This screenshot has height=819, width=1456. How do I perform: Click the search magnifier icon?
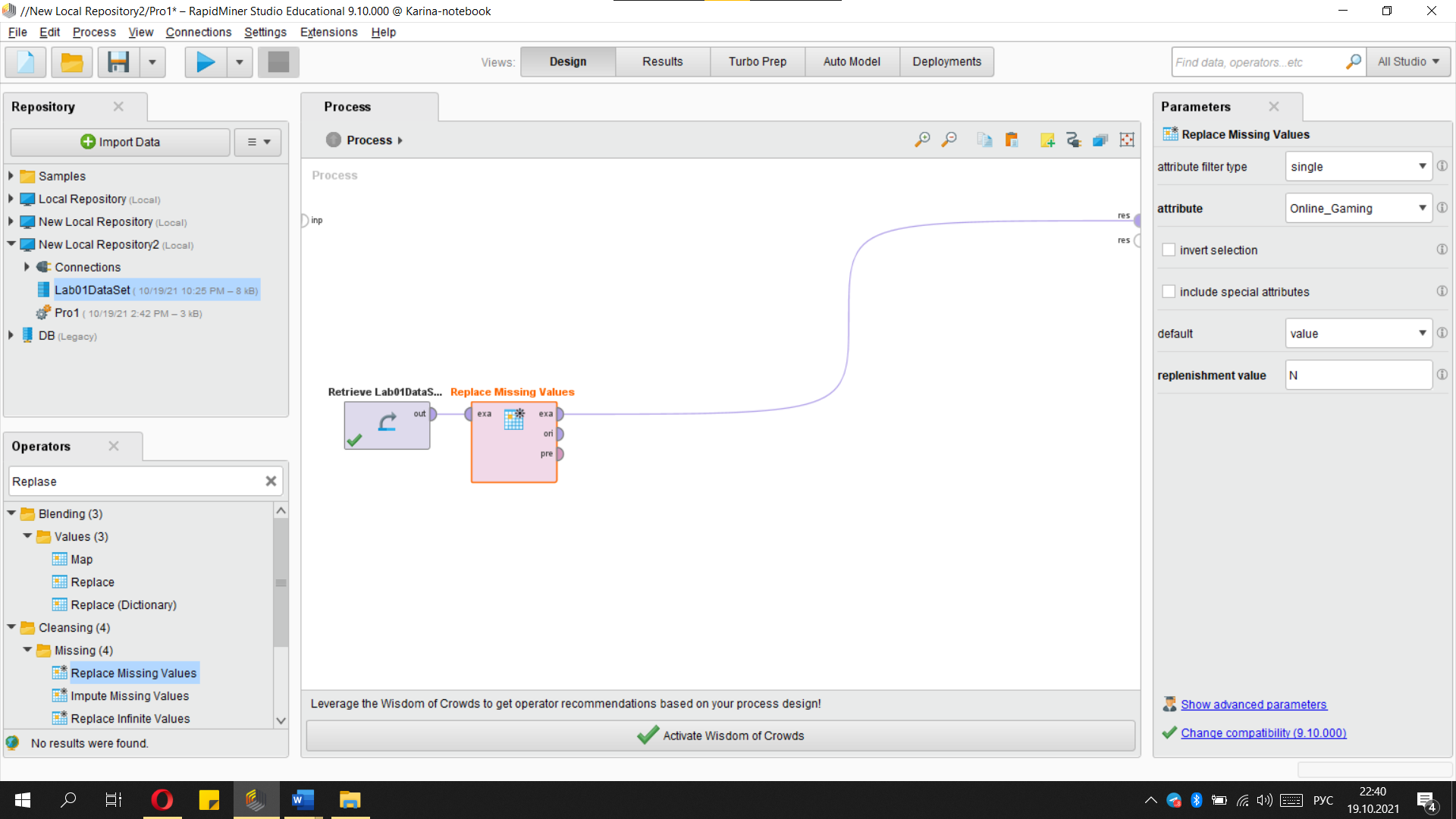[1353, 61]
